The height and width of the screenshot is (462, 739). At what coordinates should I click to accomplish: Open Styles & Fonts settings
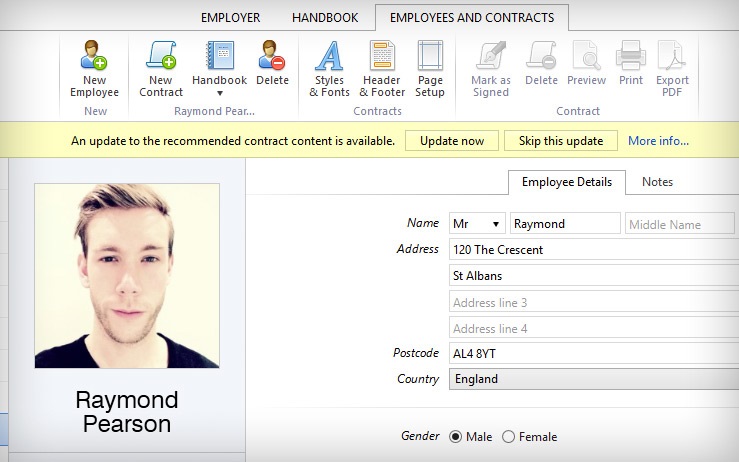coord(329,69)
